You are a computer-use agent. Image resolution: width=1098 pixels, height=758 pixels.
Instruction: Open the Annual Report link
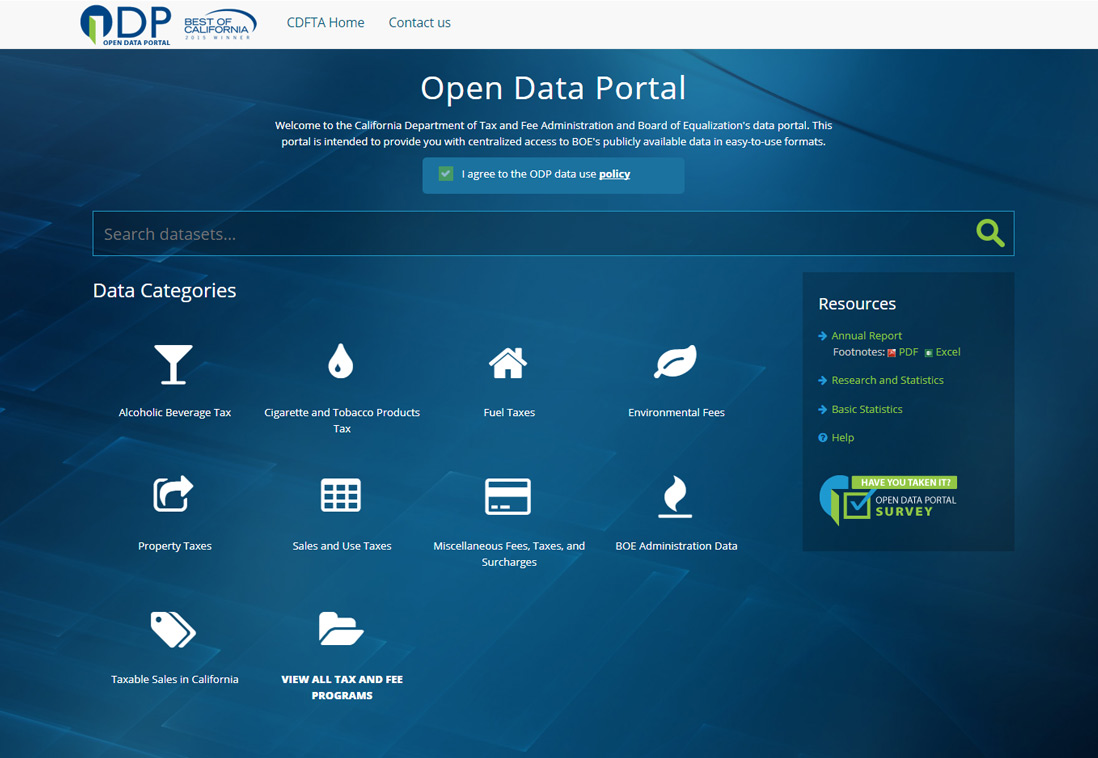866,336
